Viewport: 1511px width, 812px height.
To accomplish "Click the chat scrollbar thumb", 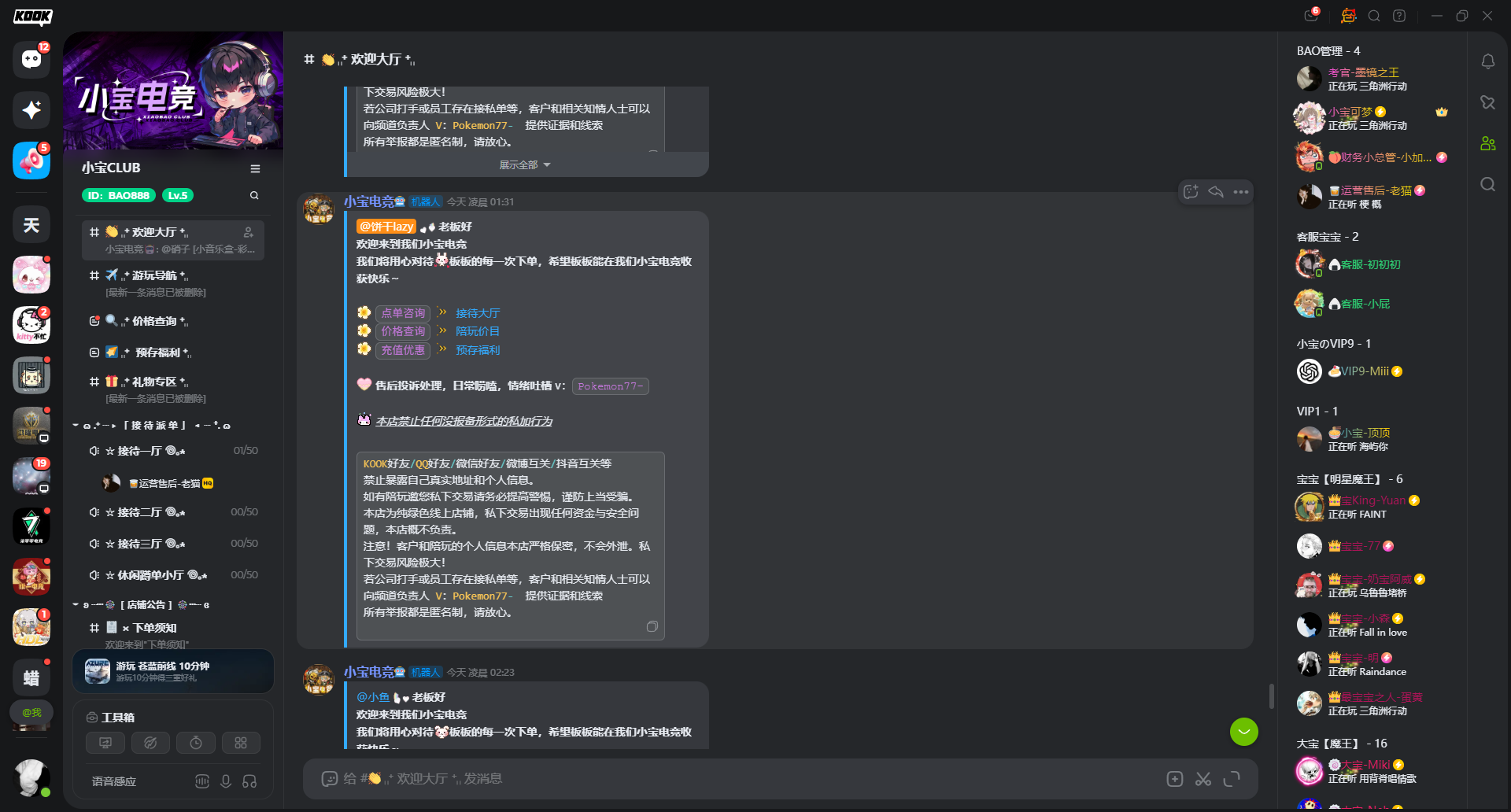I will pyautogui.click(x=1271, y=696).
